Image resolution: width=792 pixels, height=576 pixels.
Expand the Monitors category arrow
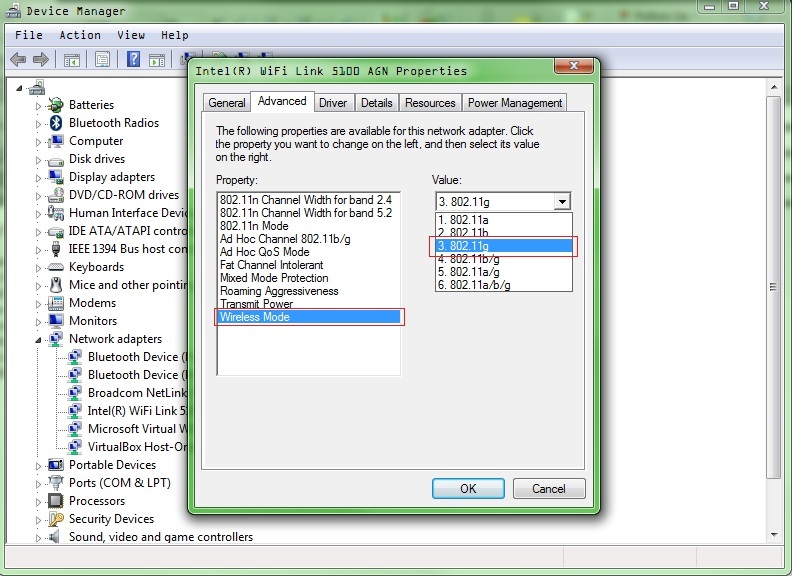pos(39,321)
